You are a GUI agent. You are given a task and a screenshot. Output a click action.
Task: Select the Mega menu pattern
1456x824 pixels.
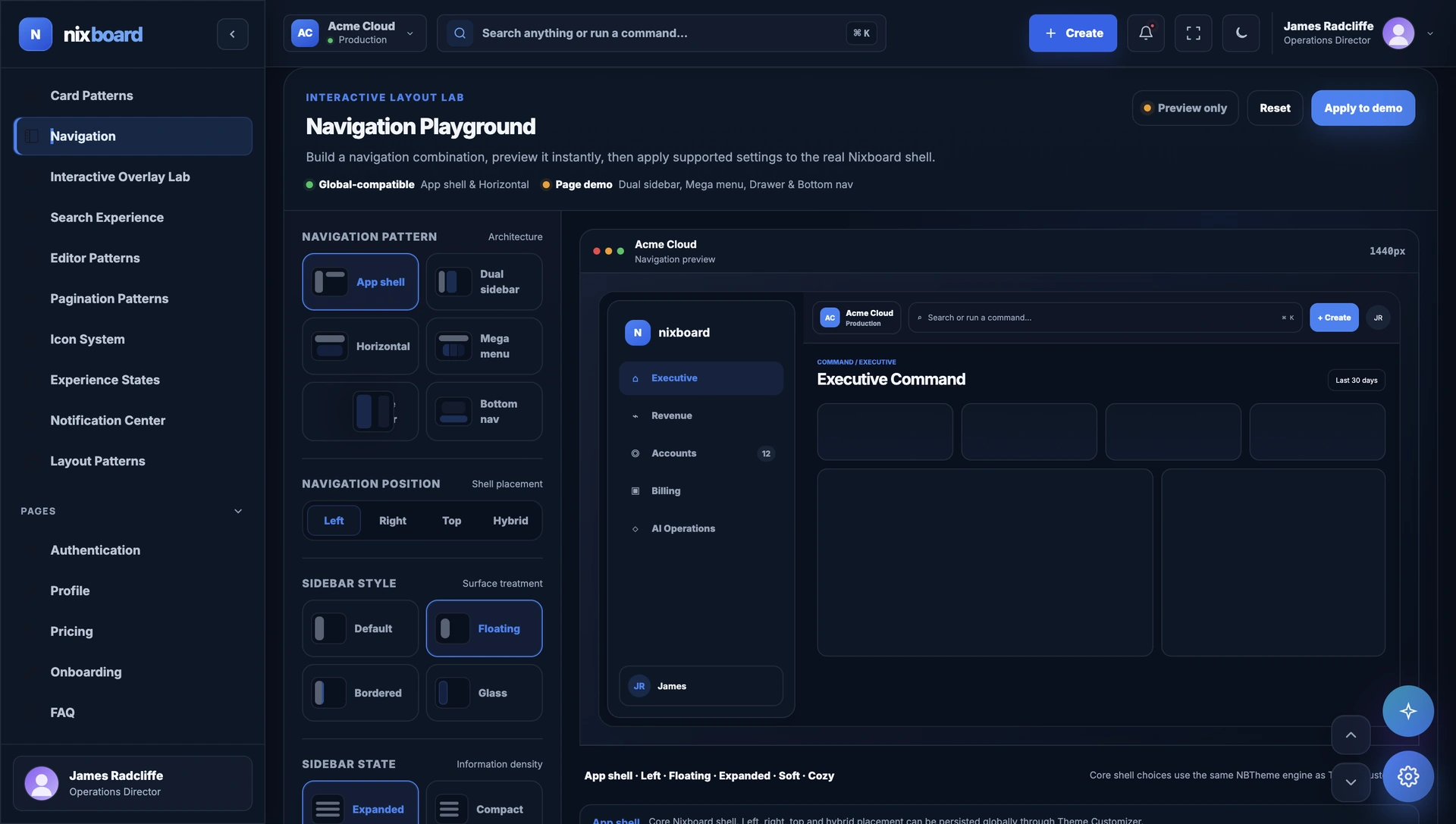484,346
